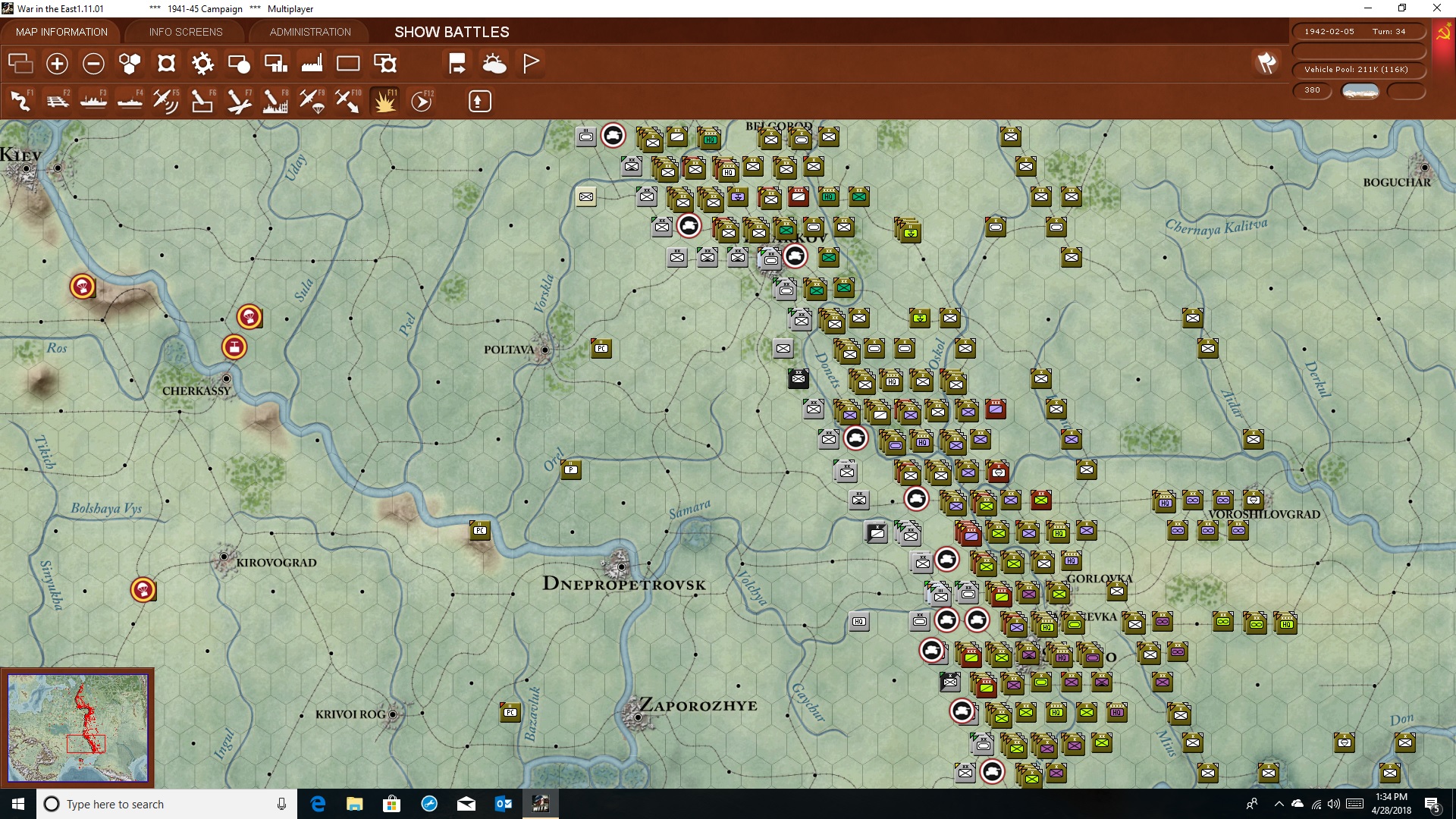Select the F10 air transfer icon
Viewport: 1456px width, 819px height.
(348, 101)
